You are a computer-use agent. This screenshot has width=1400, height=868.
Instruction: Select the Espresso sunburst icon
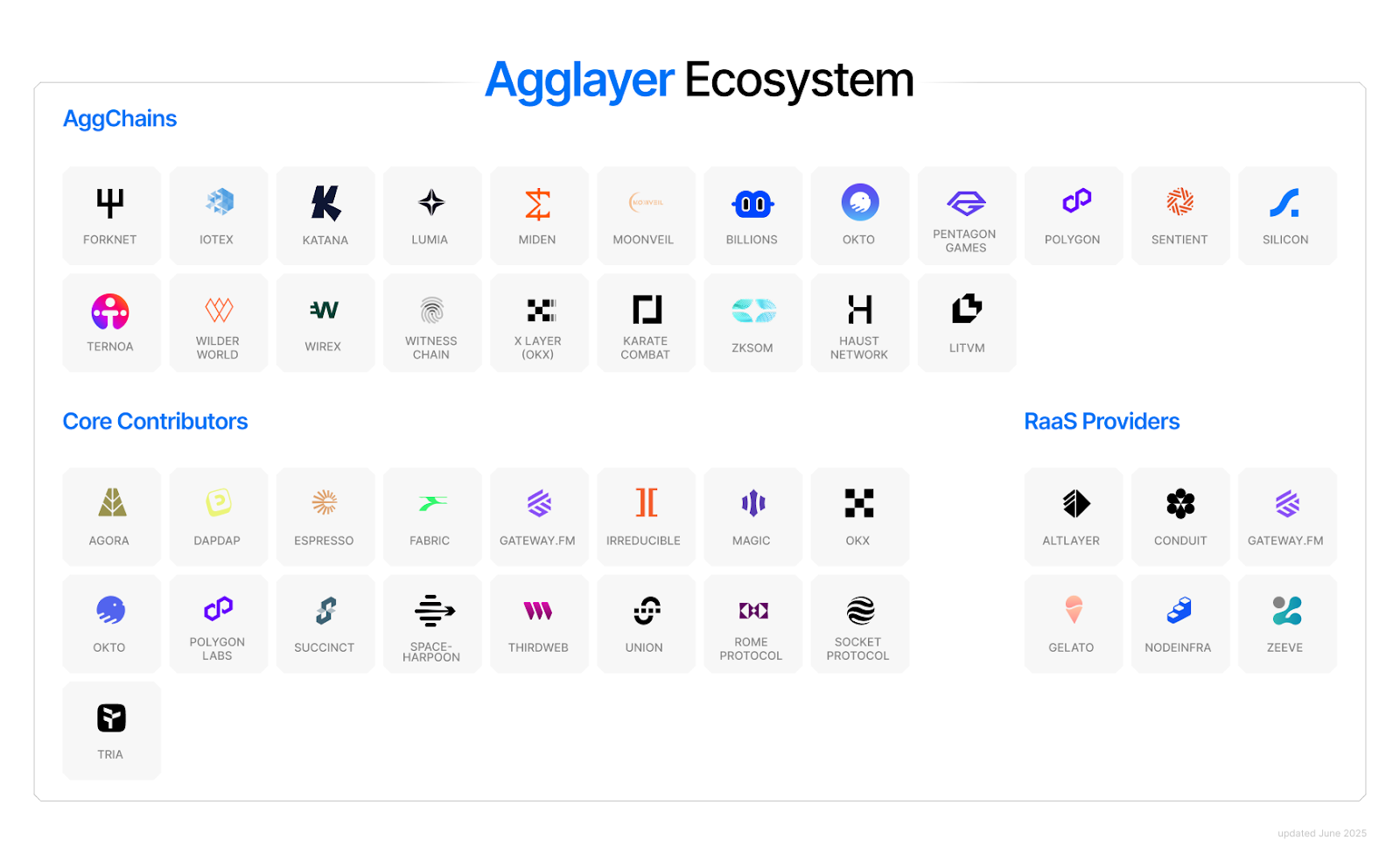coord(325,502)
